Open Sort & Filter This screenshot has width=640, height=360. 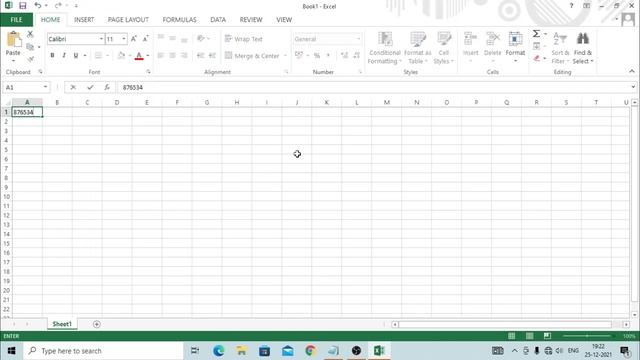pyautogui.click(x=560, y=48)
